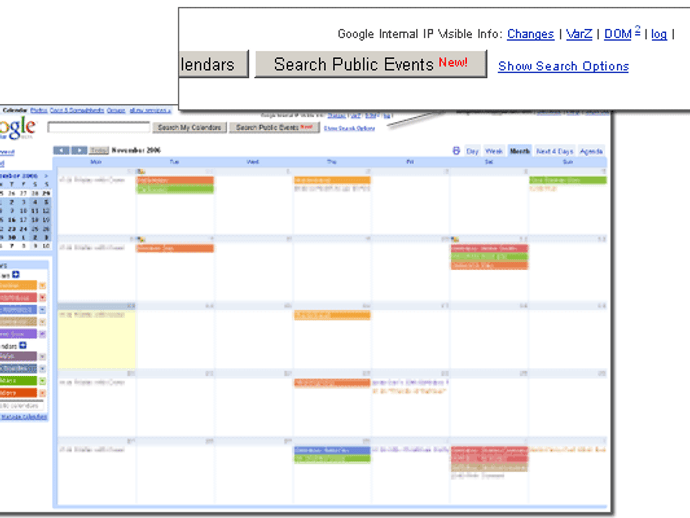
Task: Open dropdown arrow of red calendar
Action: 42,298
